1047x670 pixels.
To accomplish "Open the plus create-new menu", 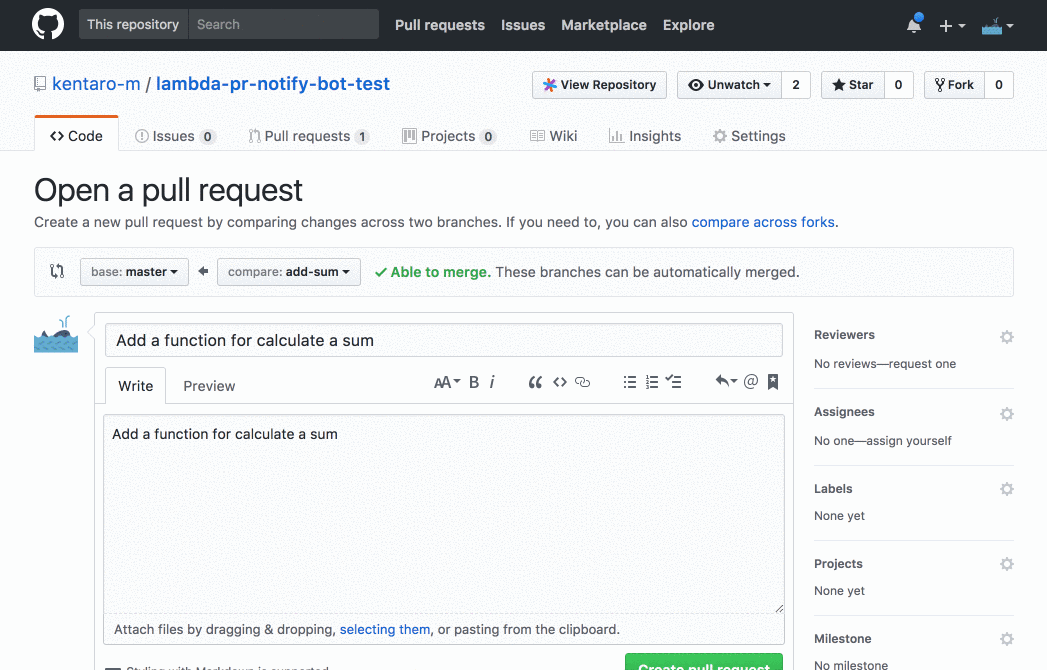I will (x=952, y=26).
